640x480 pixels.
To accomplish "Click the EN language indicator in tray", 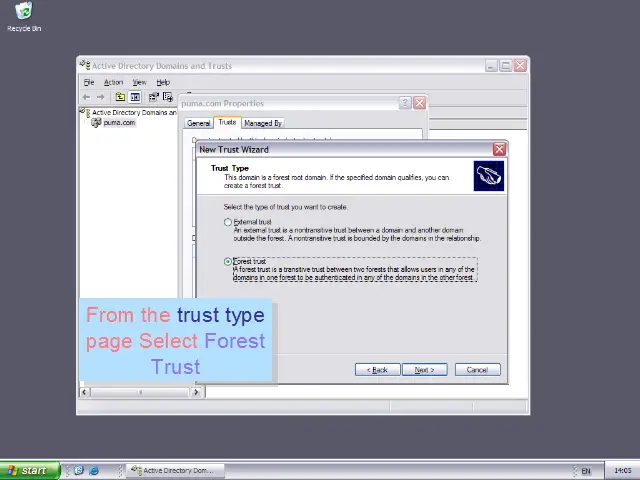I will tap(586, 471).
